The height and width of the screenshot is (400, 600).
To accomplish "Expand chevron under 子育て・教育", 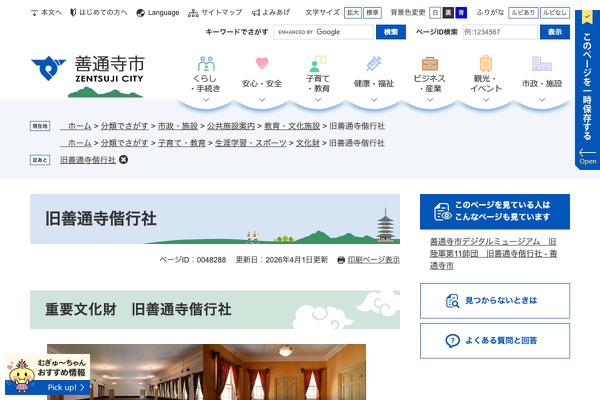I will pyautogui.click(x=318, y=100).
